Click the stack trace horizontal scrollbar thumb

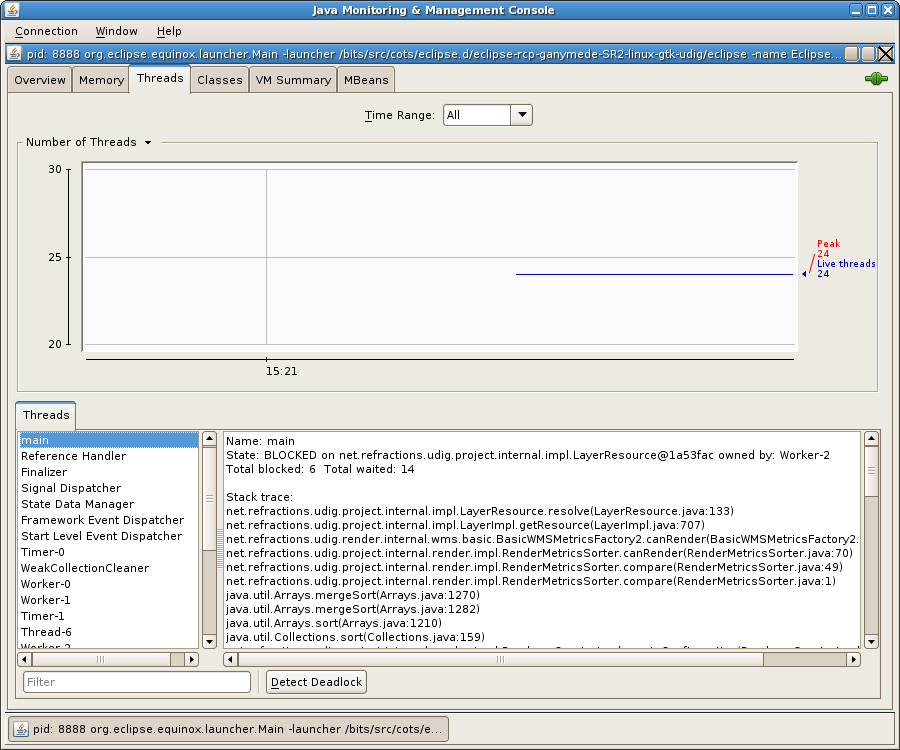tap(501, 659)
